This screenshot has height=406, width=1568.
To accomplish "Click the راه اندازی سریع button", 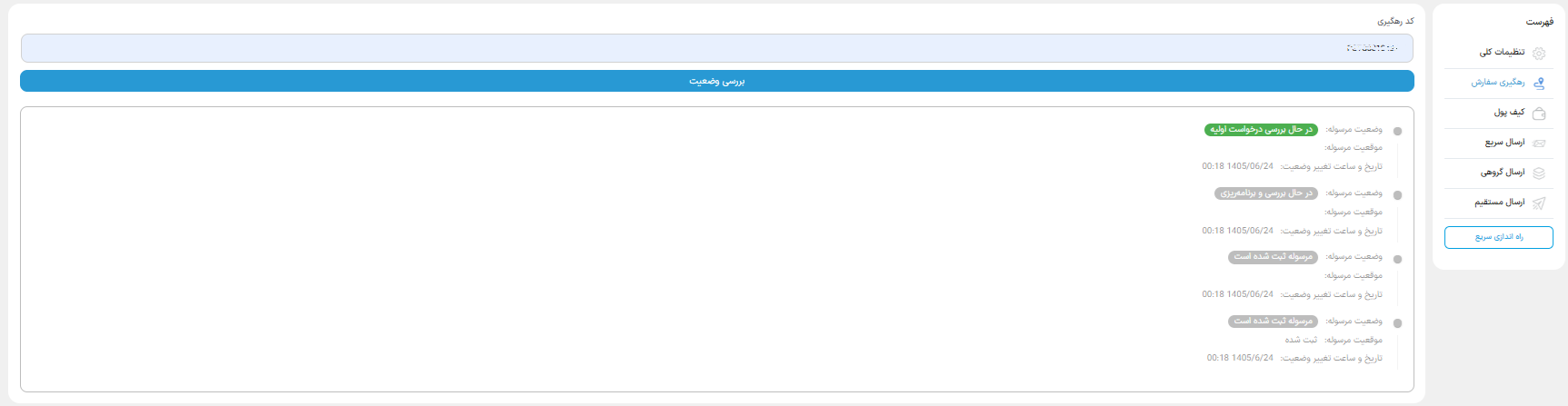I will (1499, 237).
